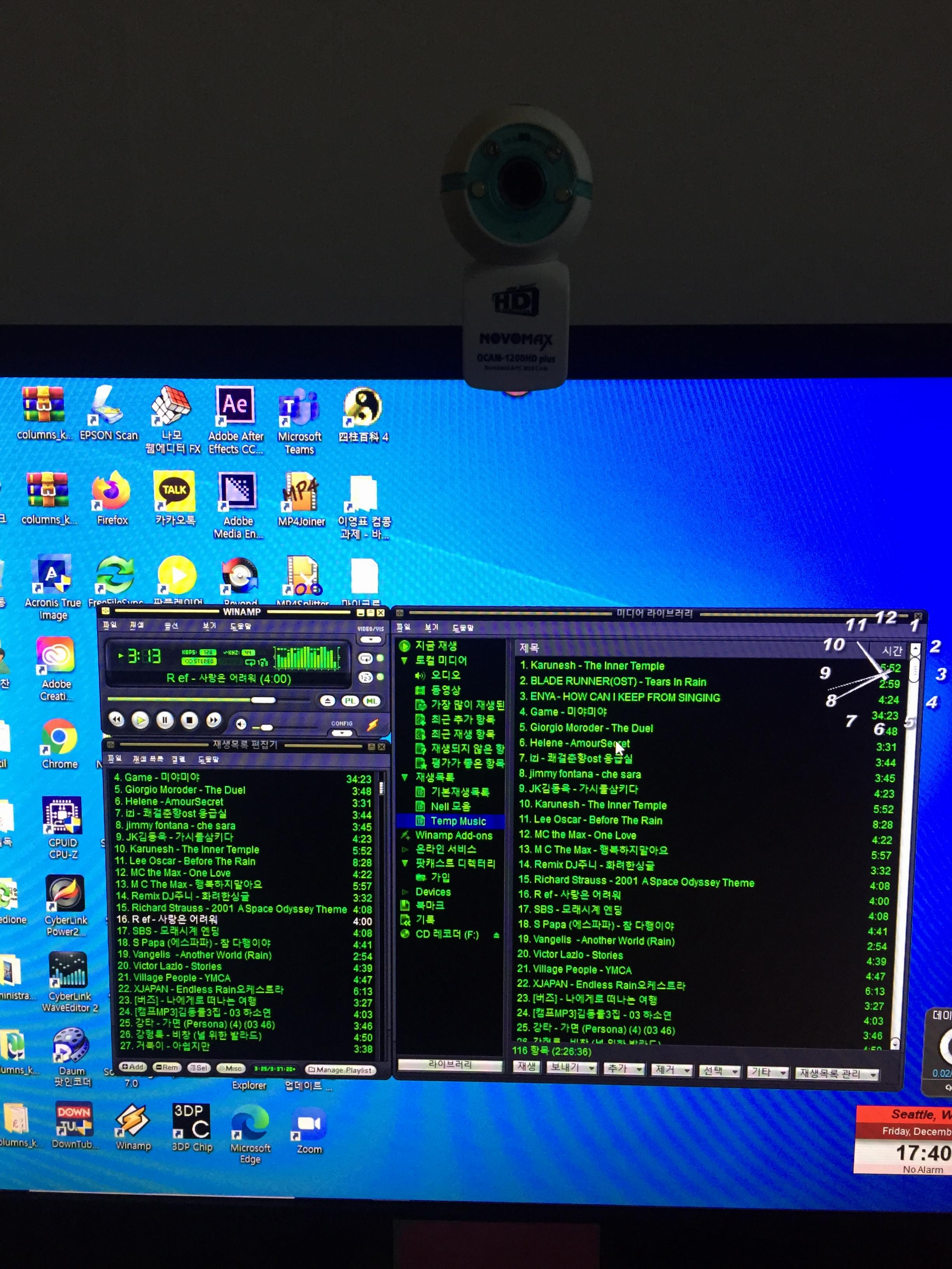The height and width of the screenshot is (1269, 952).
Task: Open the 옵션 menu in Winamp main window
Action: pyautogui.click(x=171, y=626)
